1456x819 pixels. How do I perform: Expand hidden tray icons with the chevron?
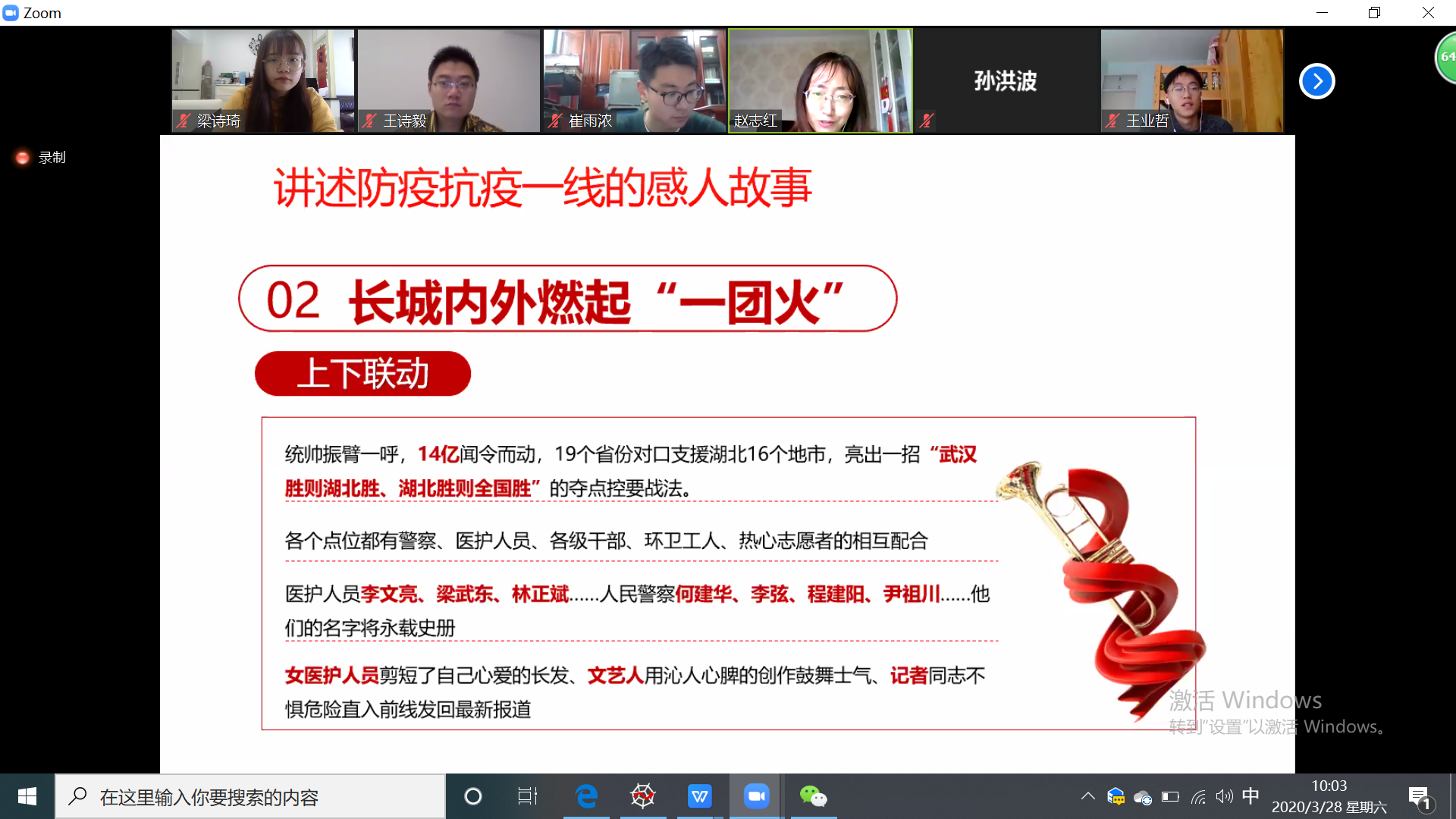click(x=1087, y=796)
